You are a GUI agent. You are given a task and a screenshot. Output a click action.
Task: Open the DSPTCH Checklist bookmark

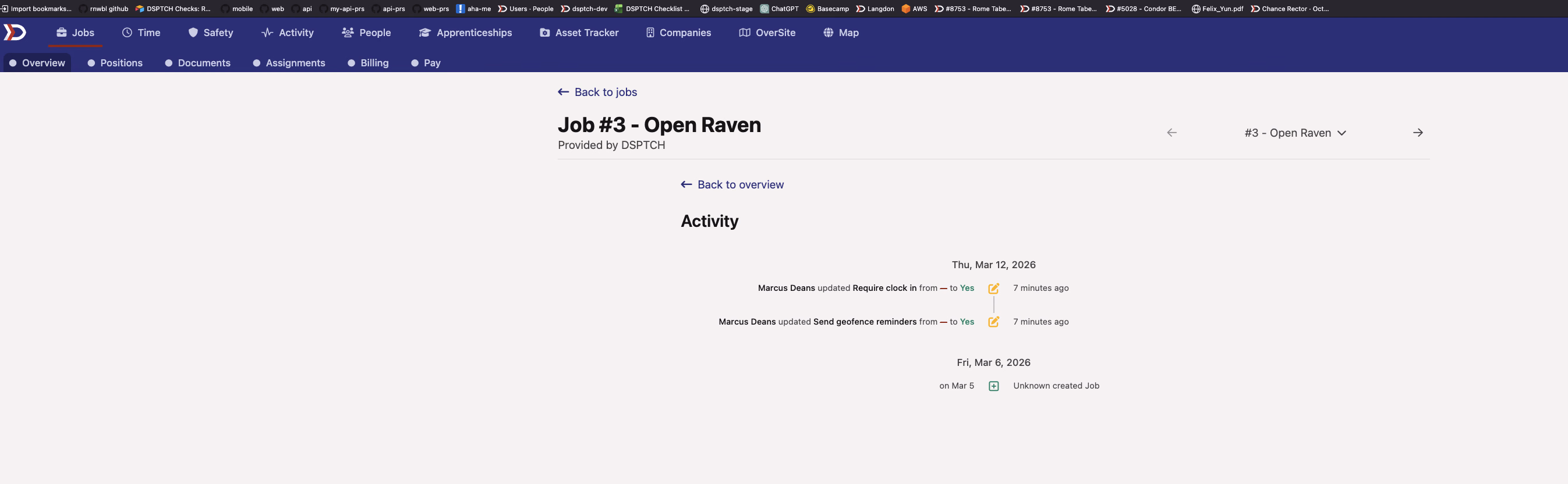pos(652,9)
